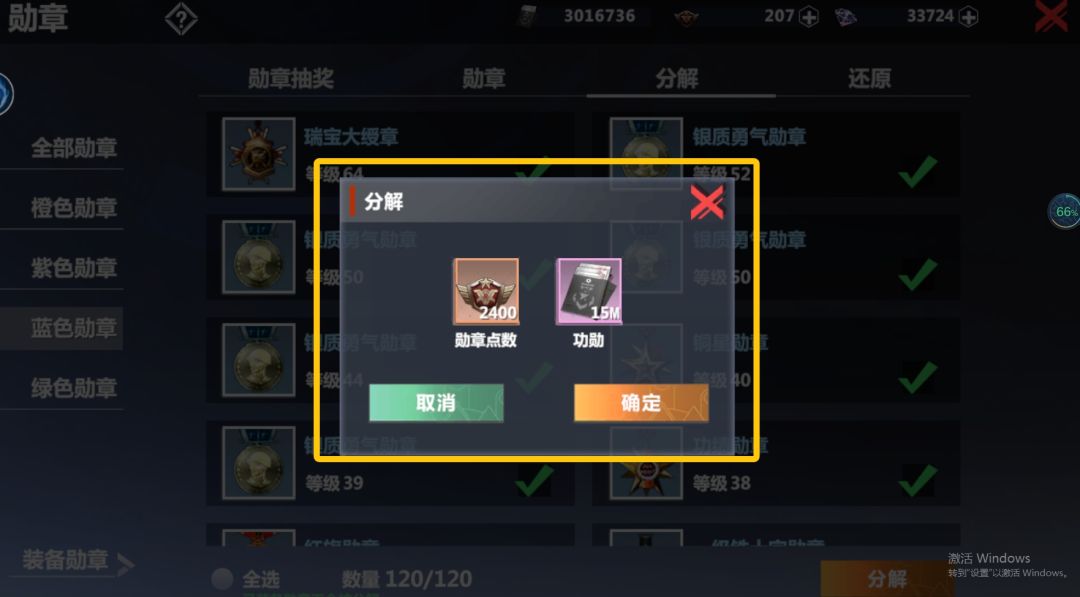This screenshot has width=1080, height=597.
Task: Confirm with the 确定 button
Action: tap(641, 403)
